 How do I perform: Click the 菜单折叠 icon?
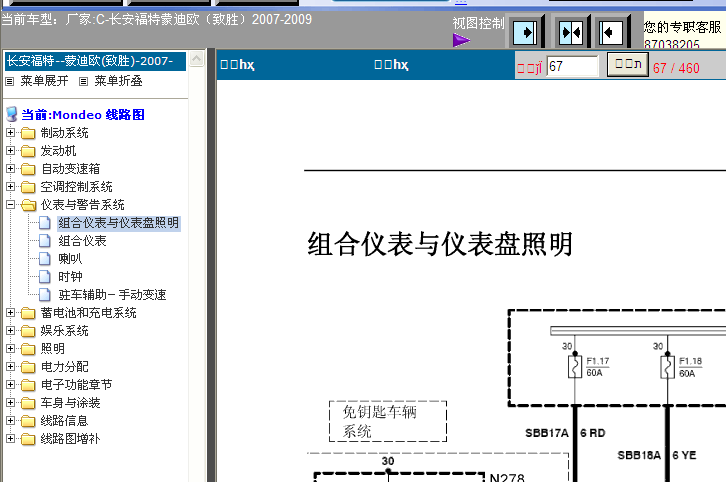click(x=83, y=82)
